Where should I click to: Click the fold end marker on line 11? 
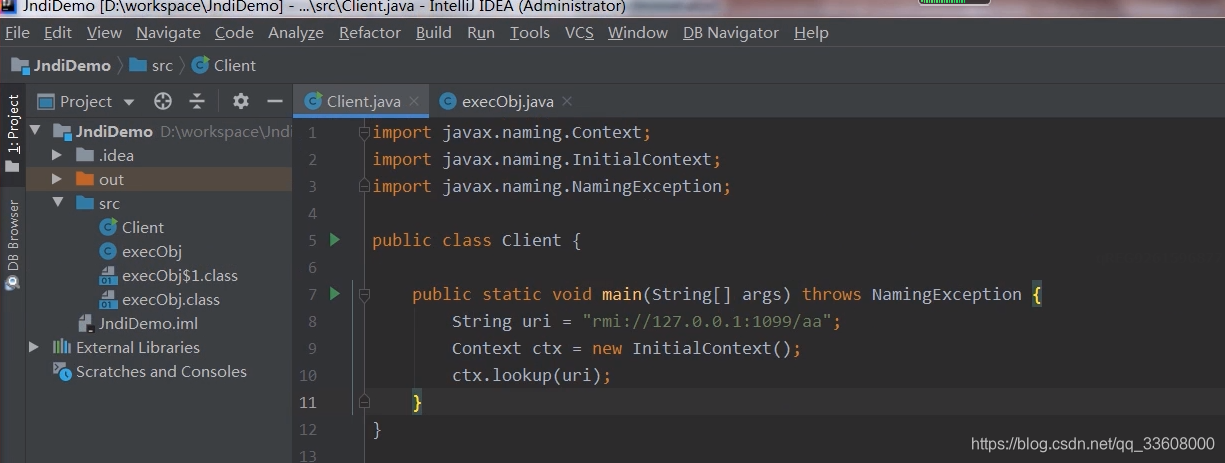[364, 401]
